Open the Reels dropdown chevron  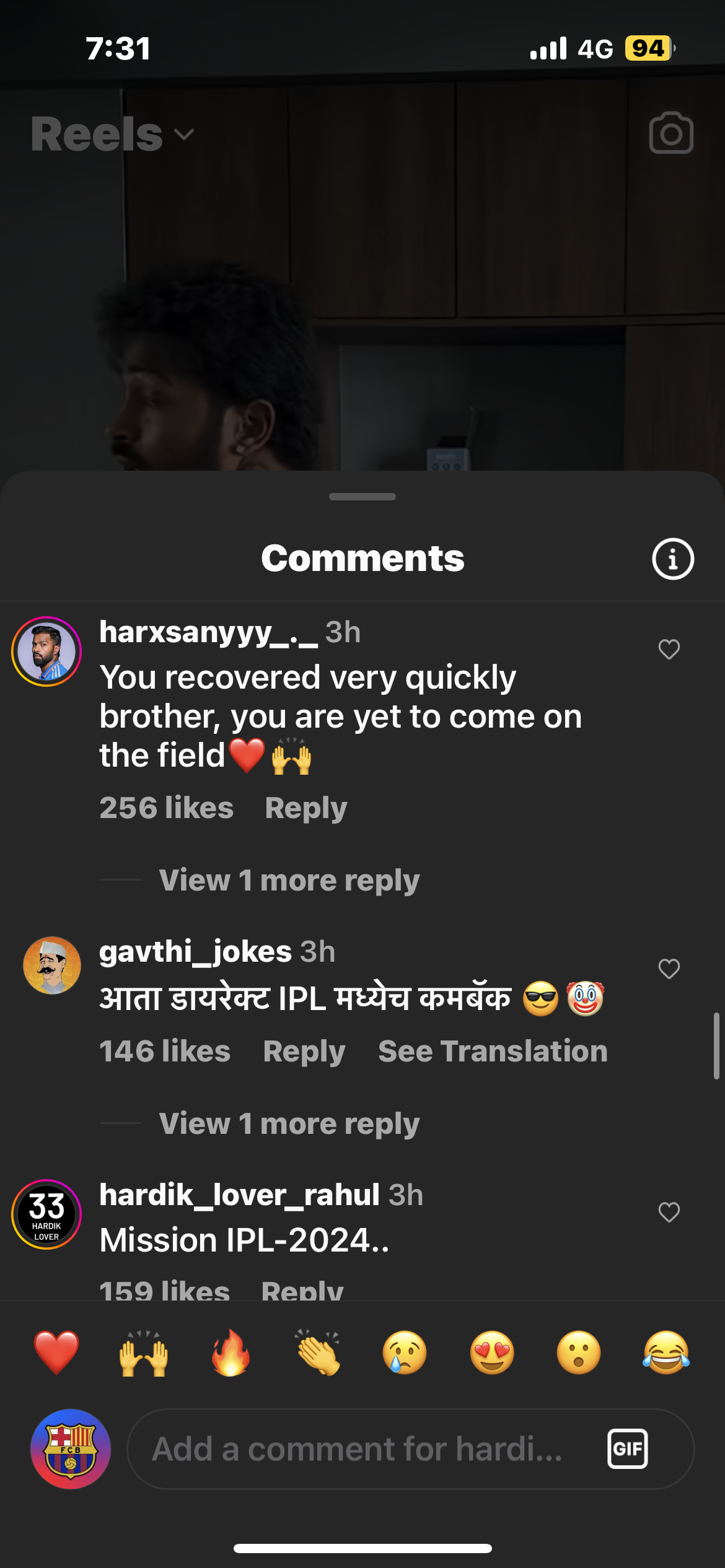coord(184,134)
